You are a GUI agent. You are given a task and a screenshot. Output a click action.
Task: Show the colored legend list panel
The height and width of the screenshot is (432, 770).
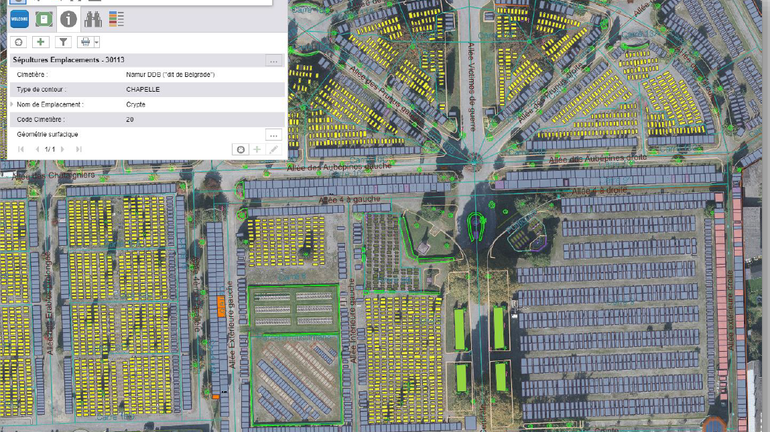pos(117,19)
